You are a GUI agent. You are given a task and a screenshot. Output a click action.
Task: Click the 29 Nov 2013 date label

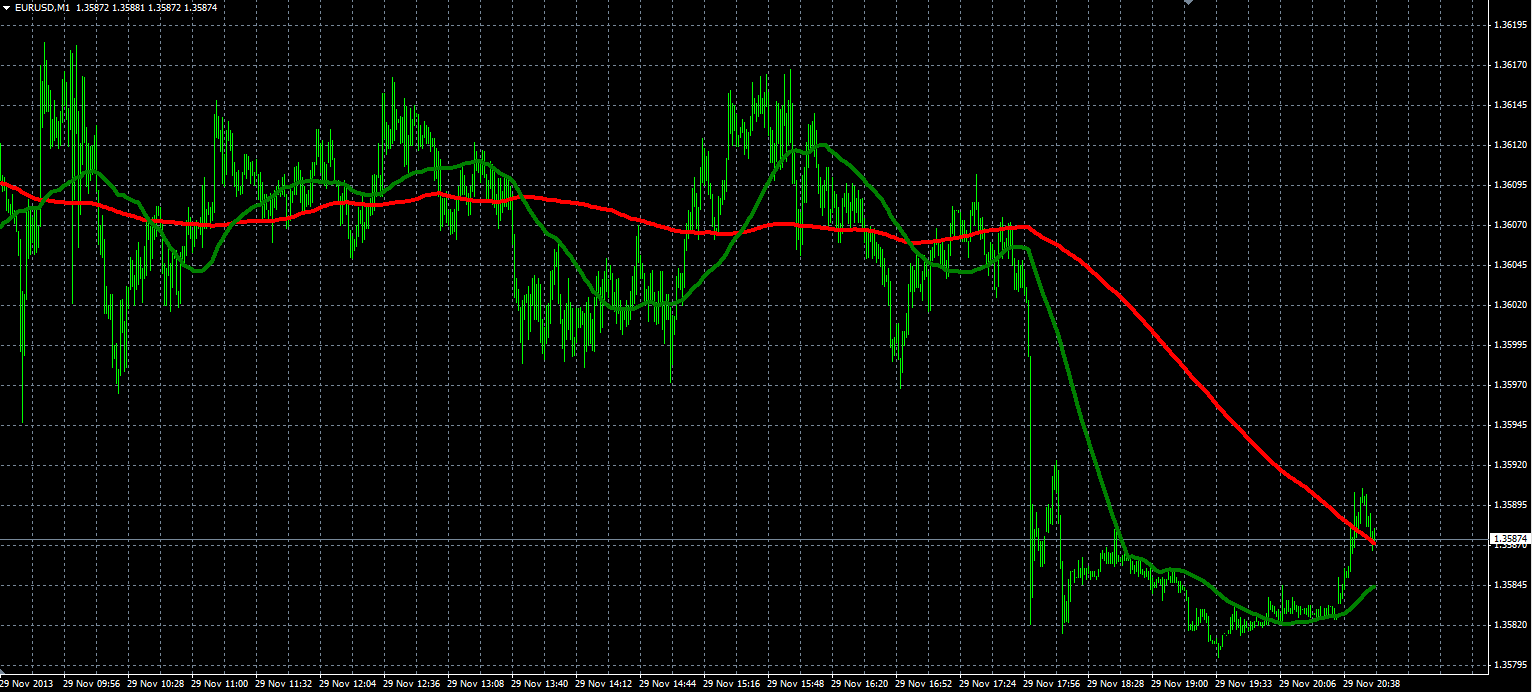pyautogui.click(x=27, y=684)
